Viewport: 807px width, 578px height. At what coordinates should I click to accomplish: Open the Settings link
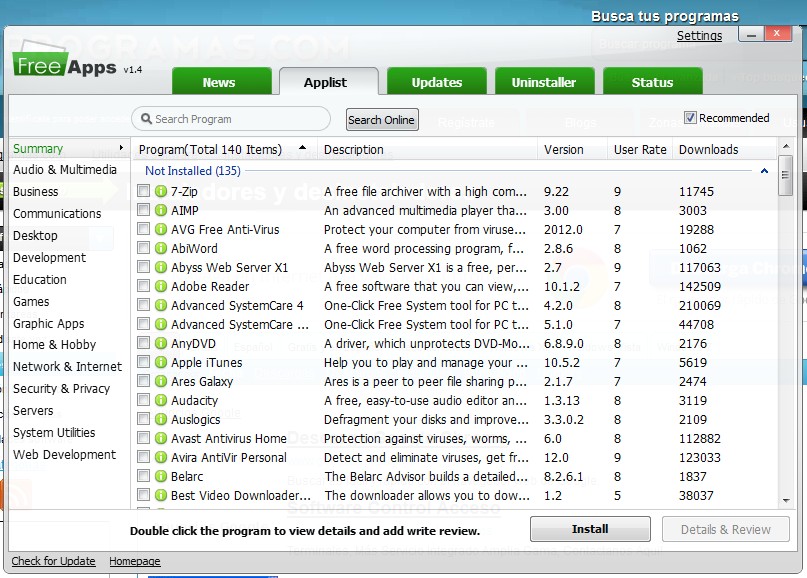(699, 36)
